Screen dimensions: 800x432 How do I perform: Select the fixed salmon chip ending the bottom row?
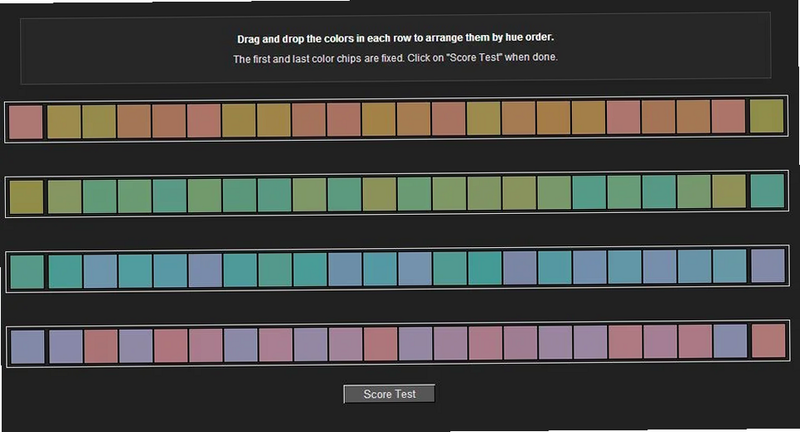tap(768, 340)
